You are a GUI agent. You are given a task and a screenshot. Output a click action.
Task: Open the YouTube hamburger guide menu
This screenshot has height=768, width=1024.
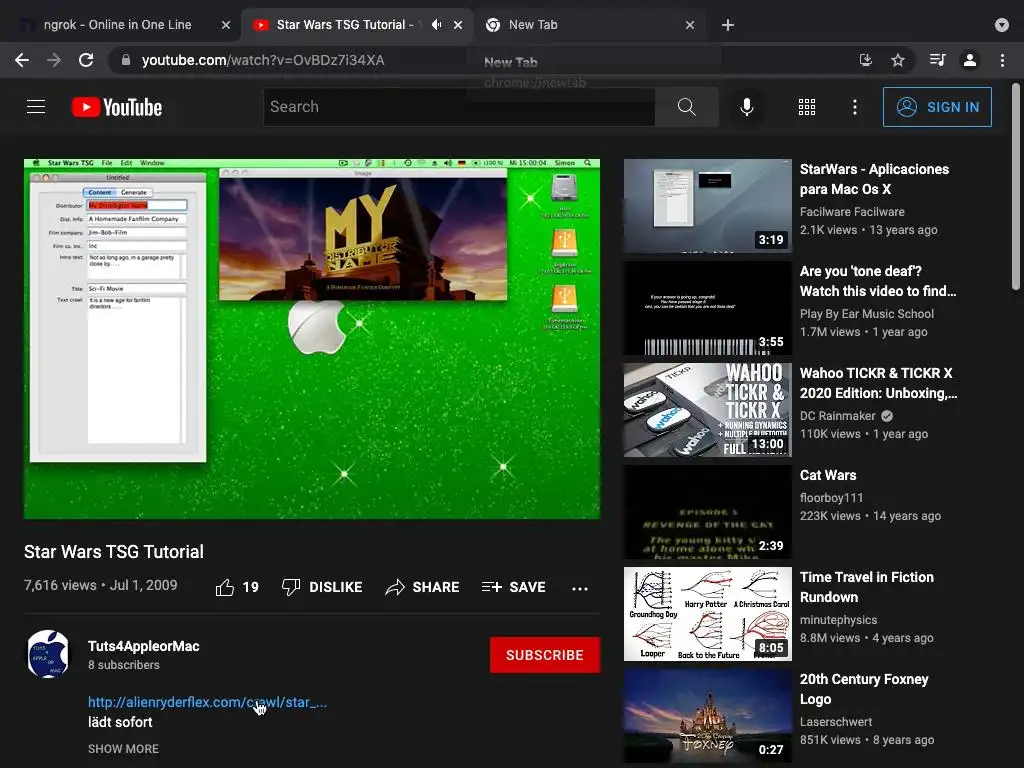(x=36, y=106)
